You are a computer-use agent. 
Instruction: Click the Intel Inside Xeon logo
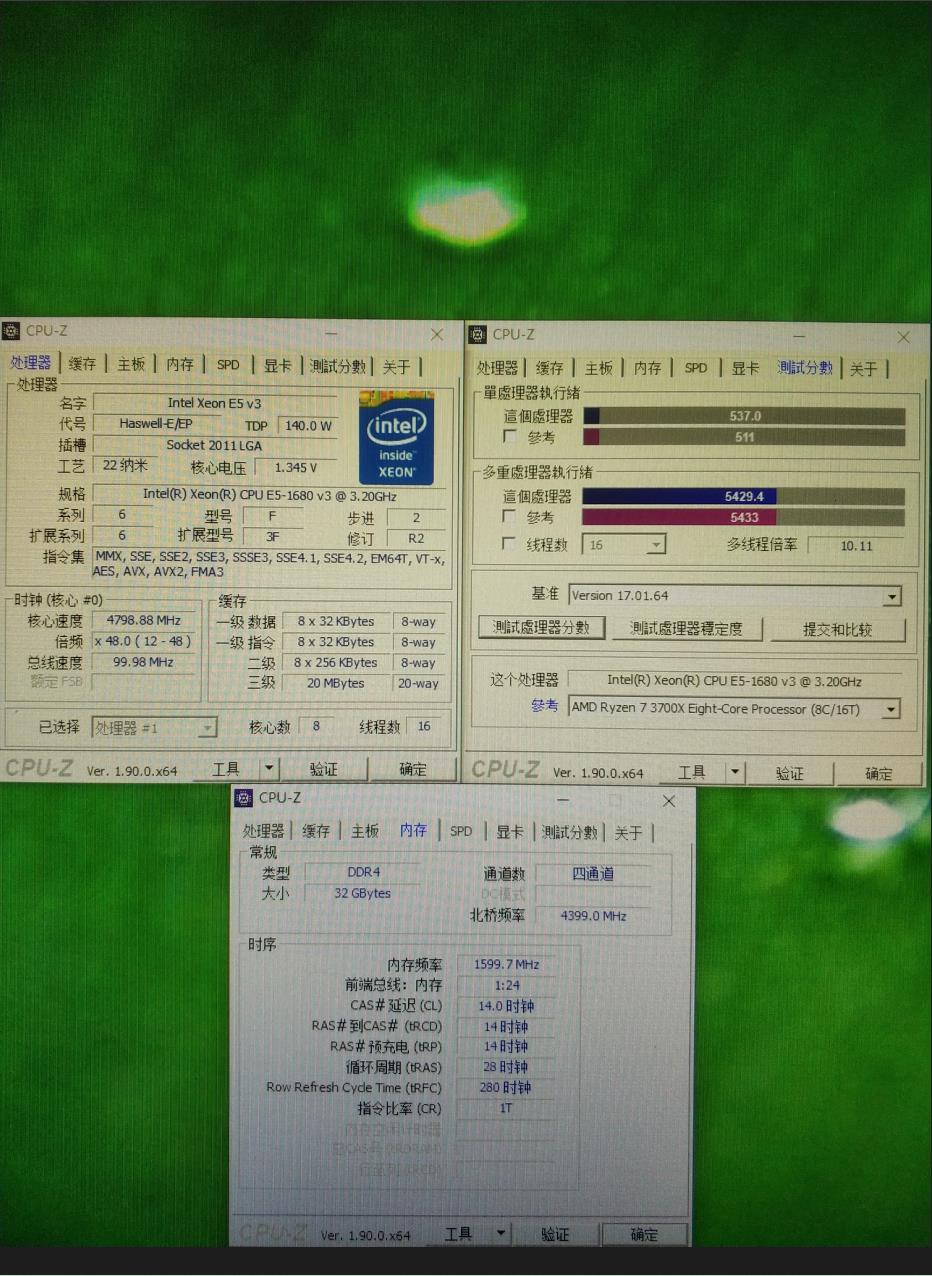[396, 440]
